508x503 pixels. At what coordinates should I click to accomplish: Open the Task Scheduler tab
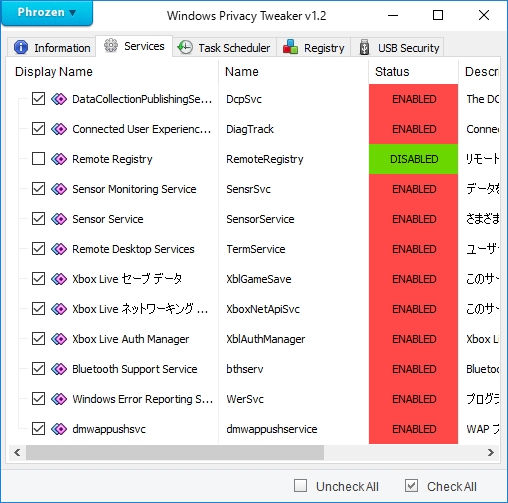[x=224, y=48]
